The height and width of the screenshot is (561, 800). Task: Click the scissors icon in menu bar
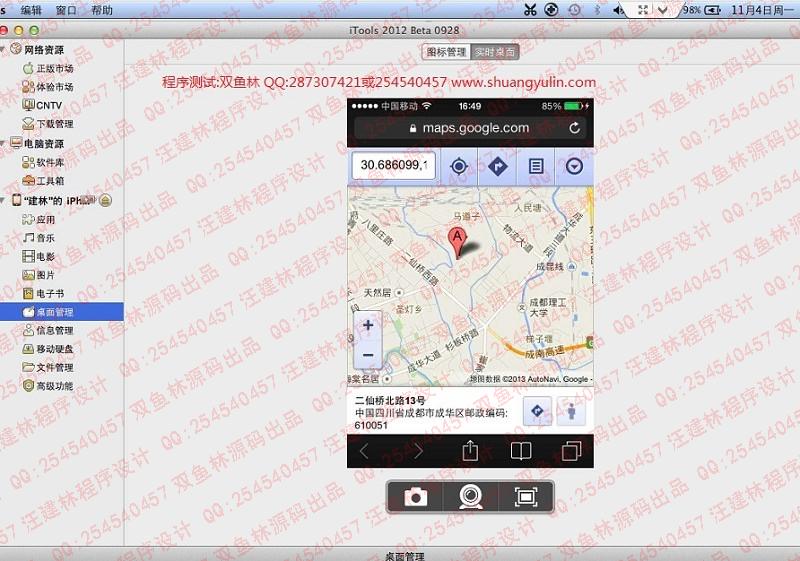pos(531,10)
